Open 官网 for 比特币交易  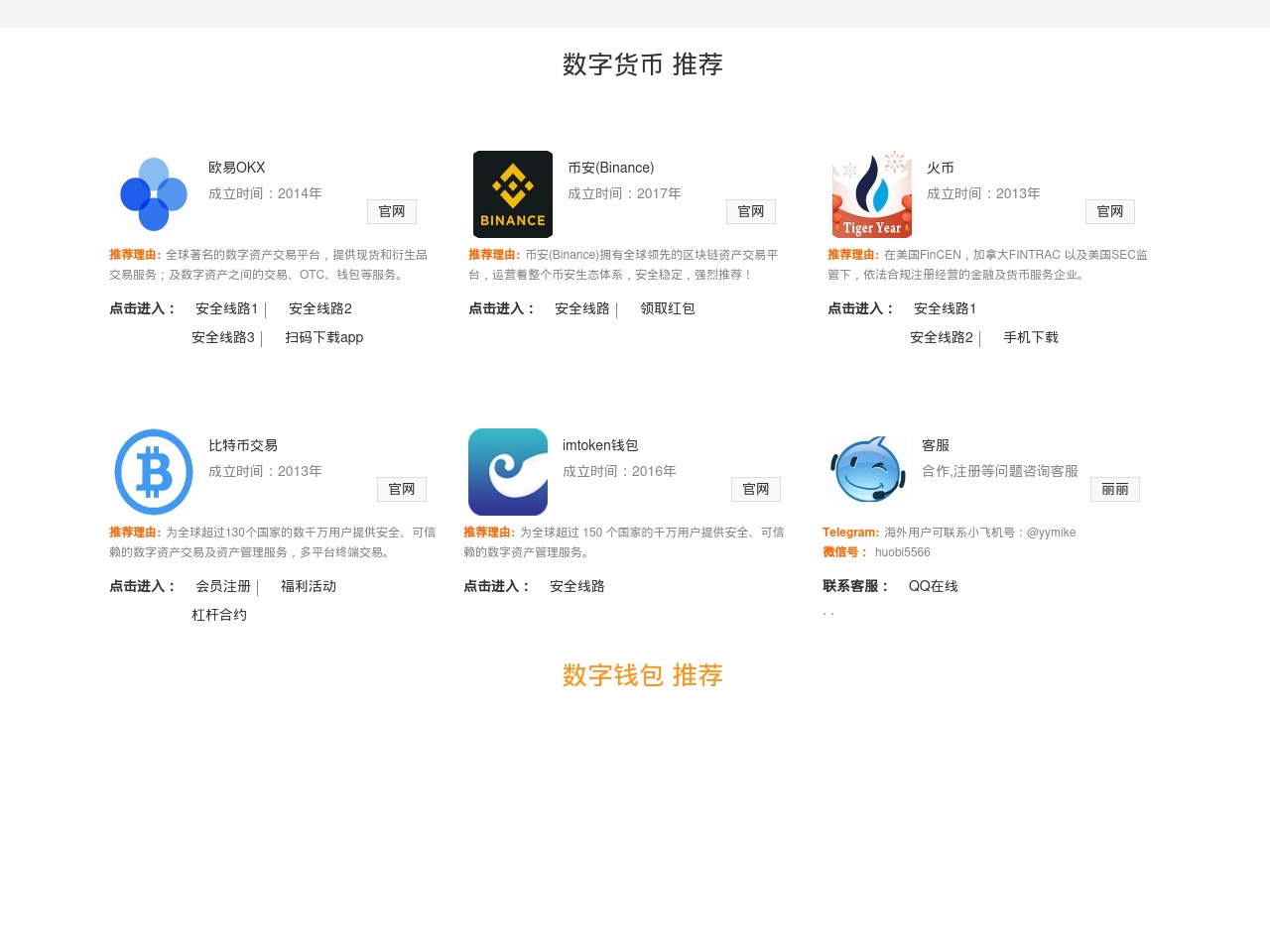pos(402,489)
